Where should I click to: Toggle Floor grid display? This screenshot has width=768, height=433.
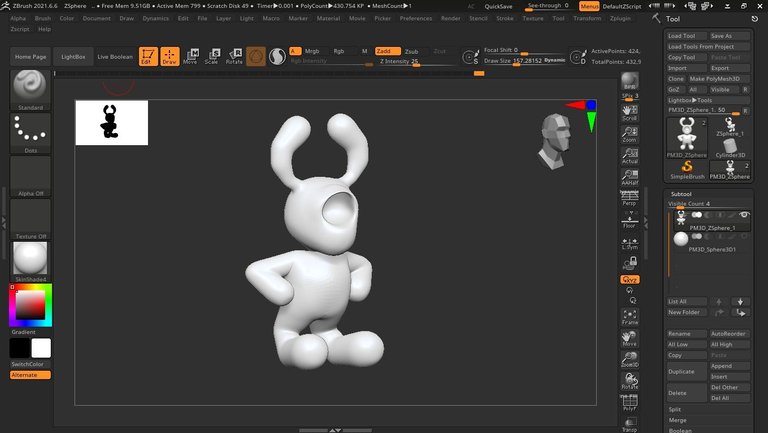coord(629,220)
